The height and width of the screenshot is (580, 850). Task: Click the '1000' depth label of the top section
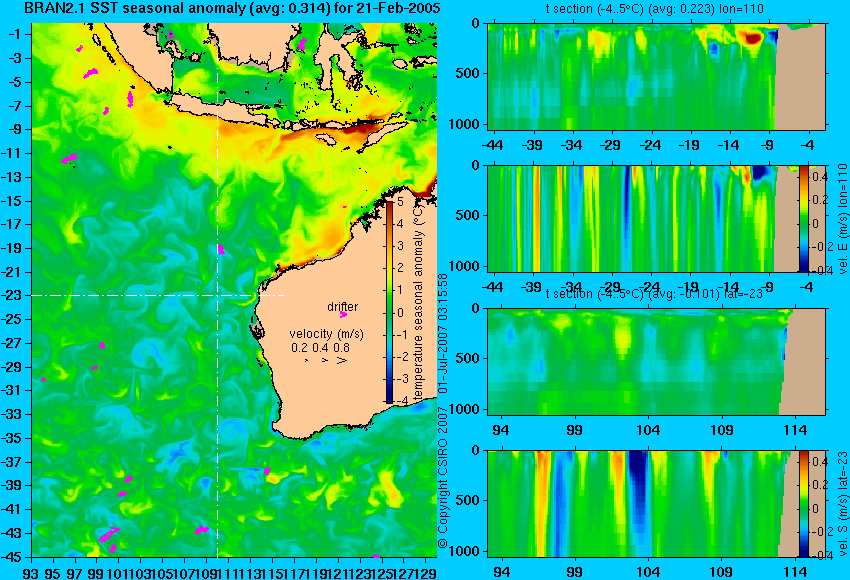[467, 124]
